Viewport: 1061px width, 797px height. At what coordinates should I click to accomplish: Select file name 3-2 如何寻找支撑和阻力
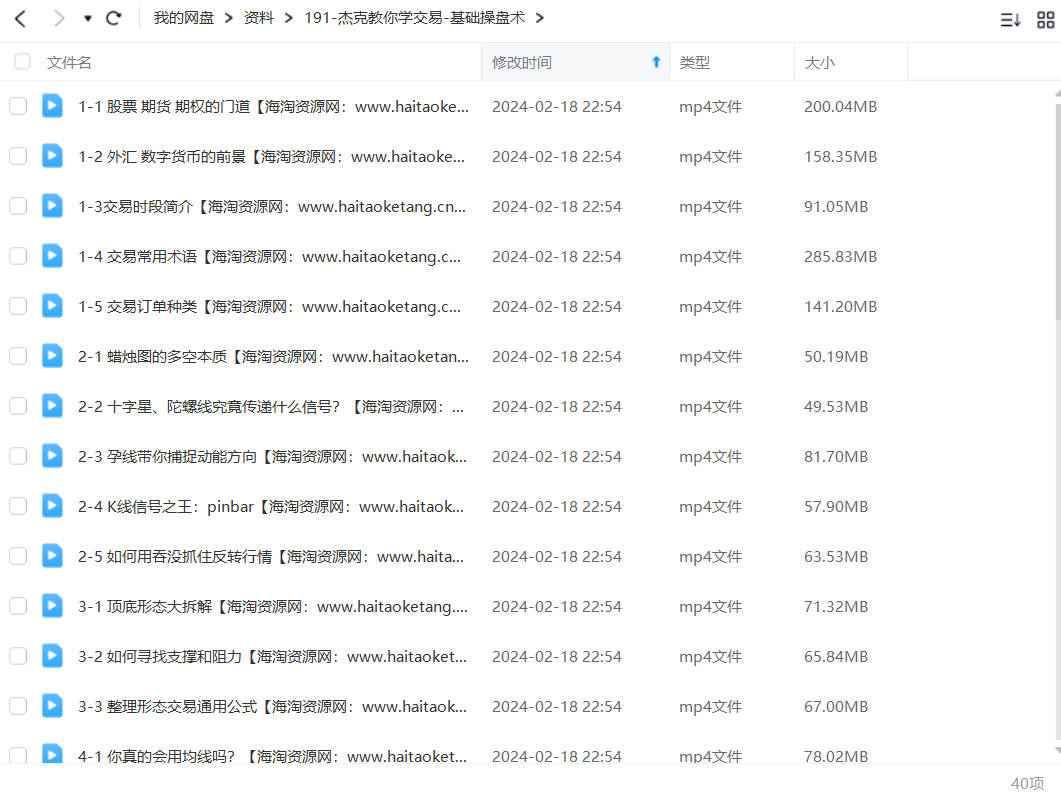tap(273, 658)
